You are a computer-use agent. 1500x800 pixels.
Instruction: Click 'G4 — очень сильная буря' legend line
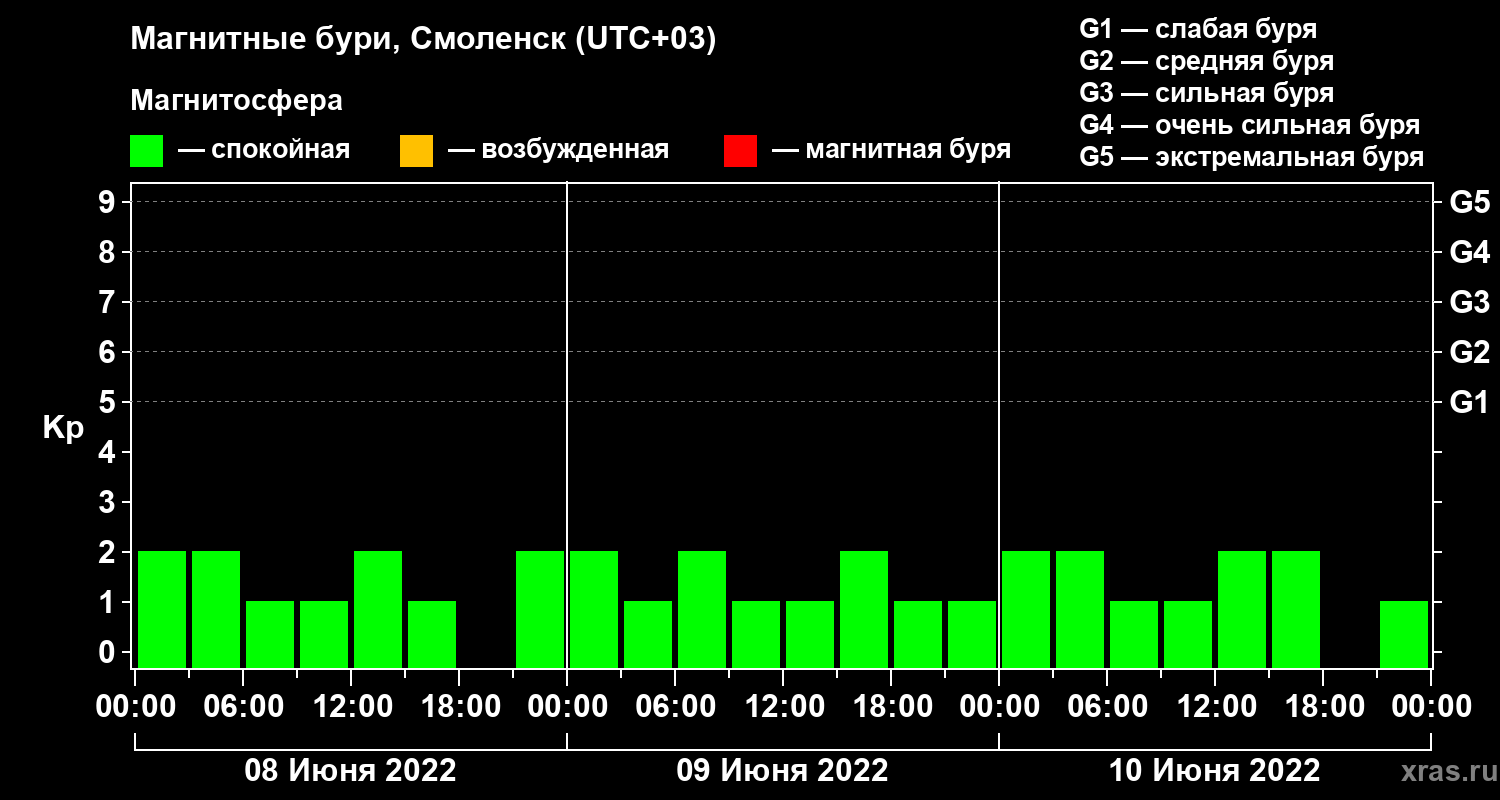(1250, 125)
